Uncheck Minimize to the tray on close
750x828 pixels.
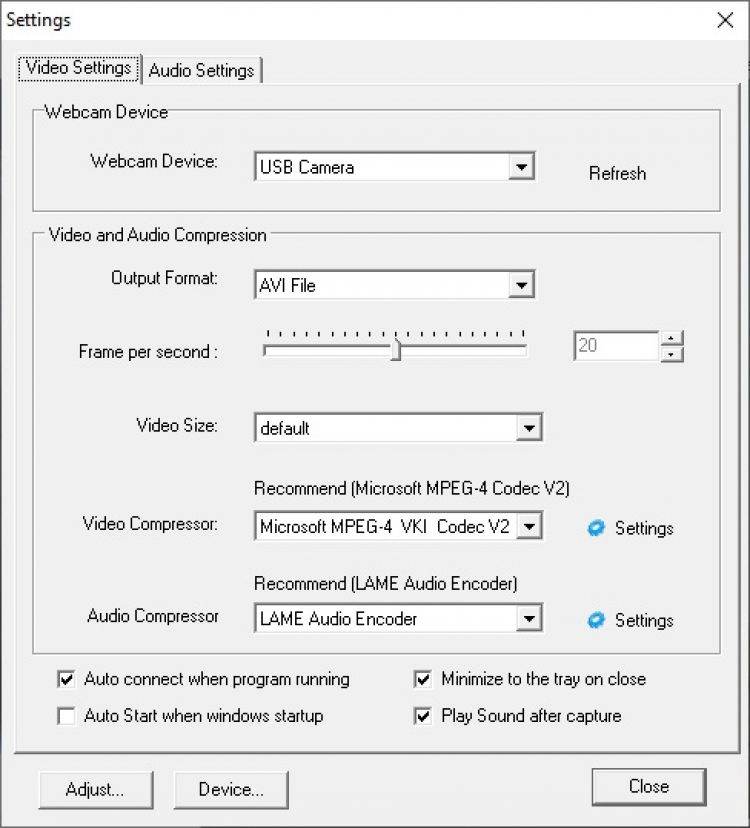click(423, 680)
